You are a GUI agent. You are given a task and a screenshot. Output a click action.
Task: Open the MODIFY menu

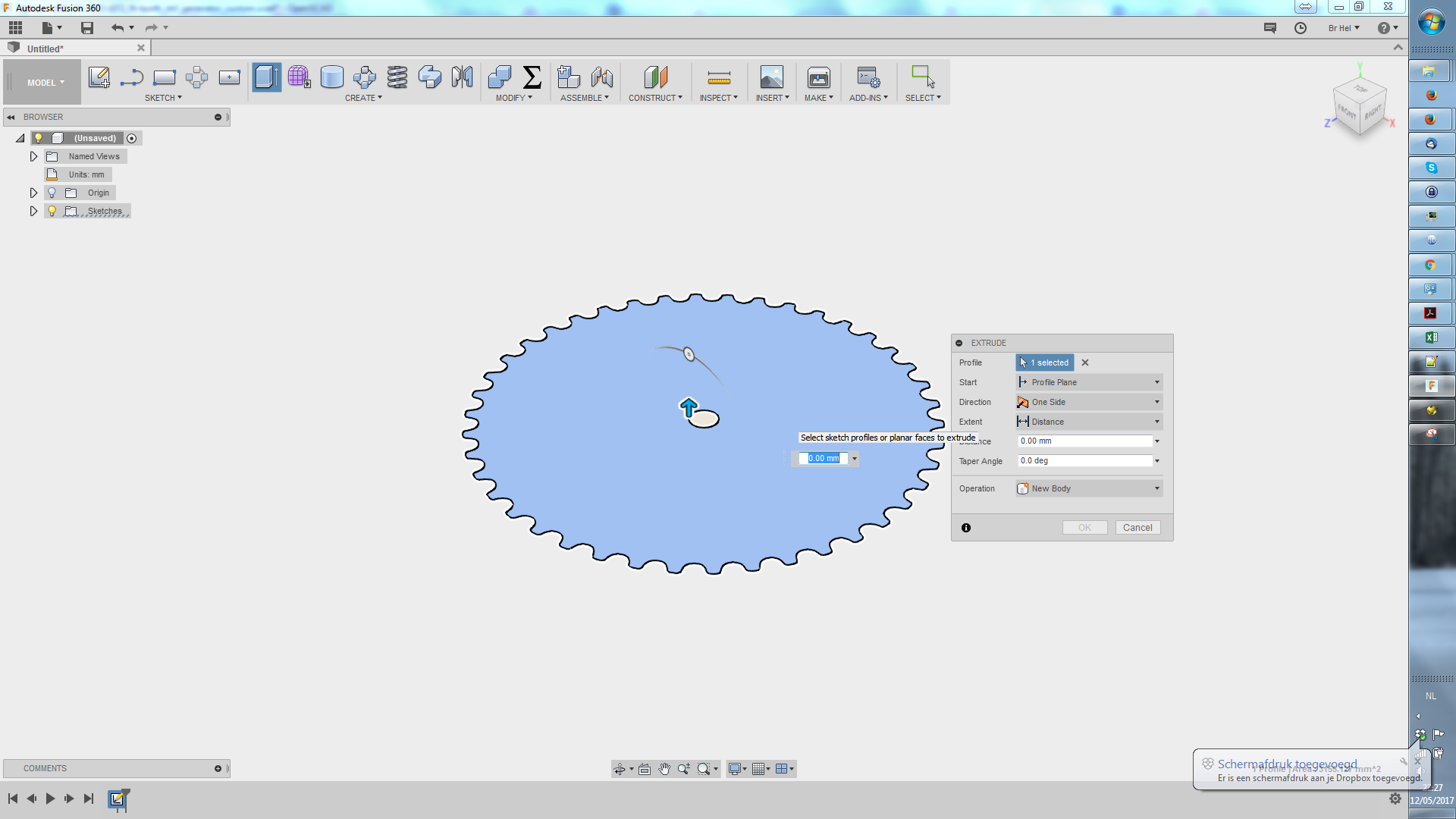(513, 98)
